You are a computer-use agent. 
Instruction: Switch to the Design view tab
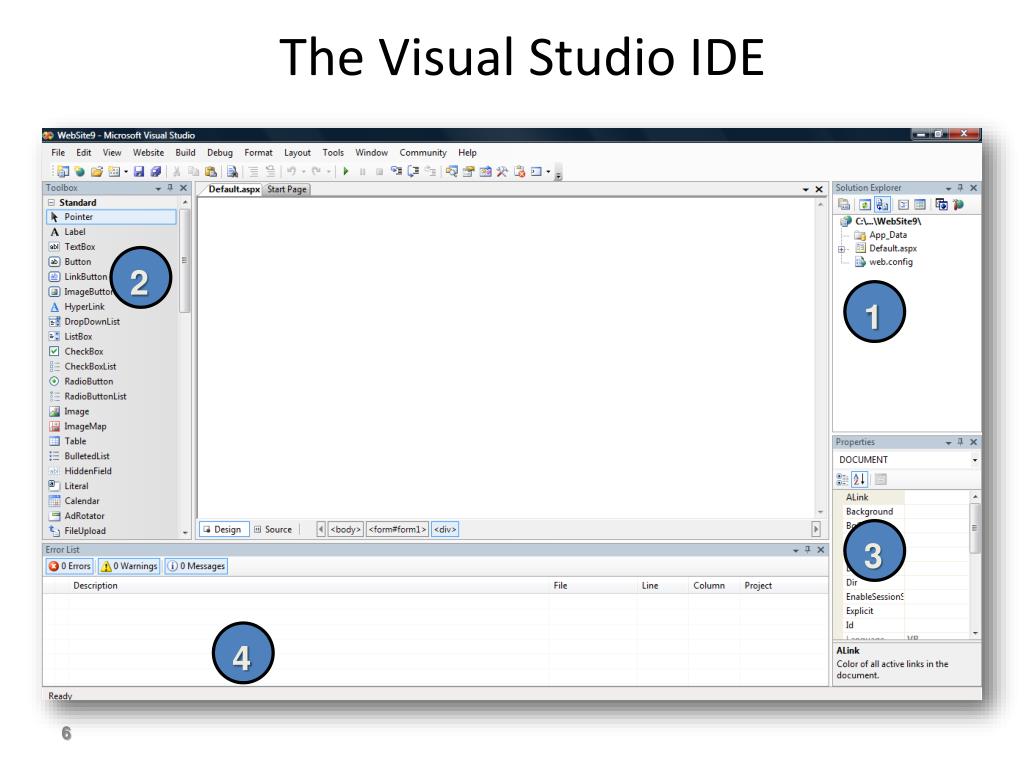pos(223,530)
